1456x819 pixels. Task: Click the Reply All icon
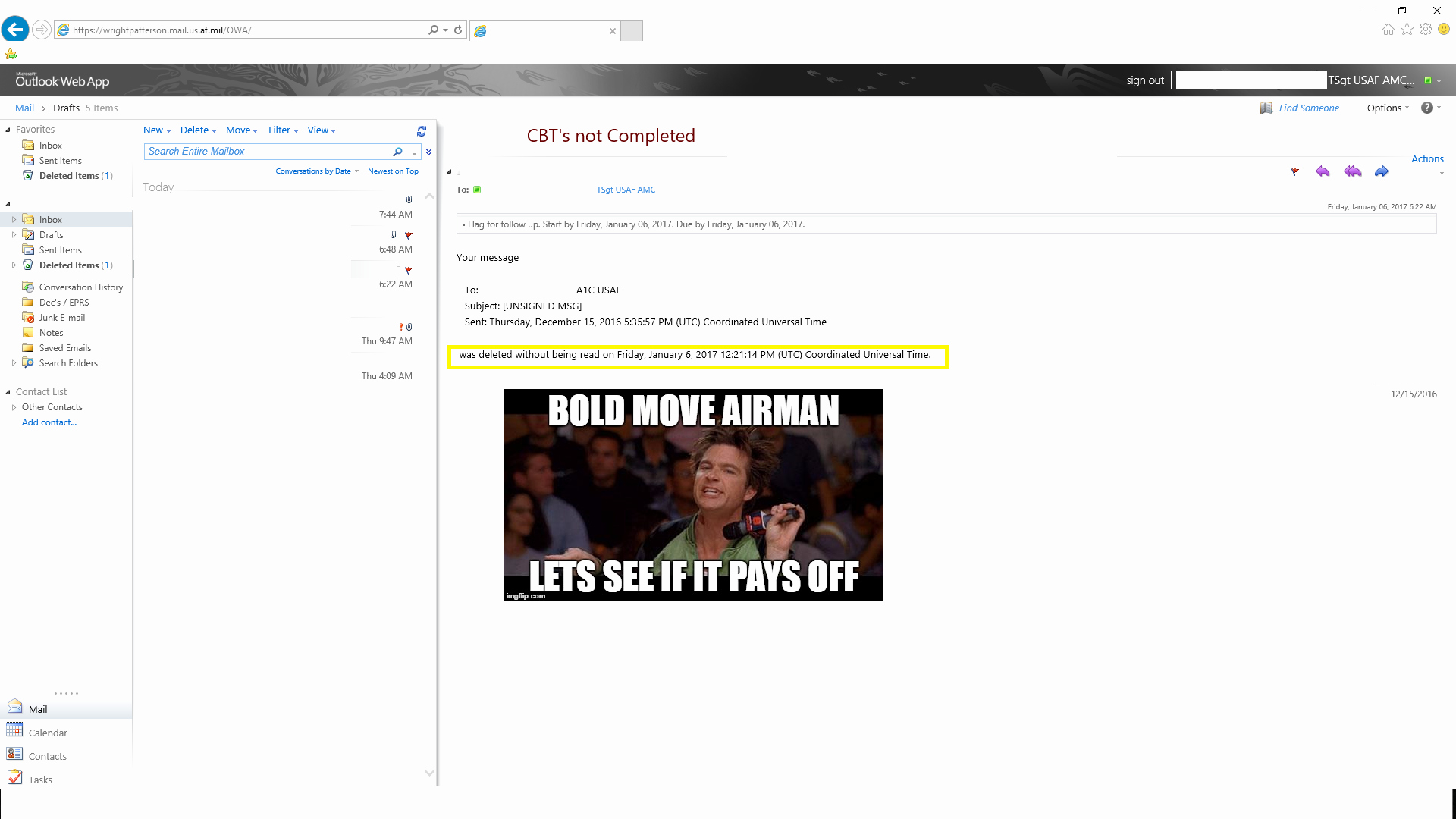tap(1353, 172)
